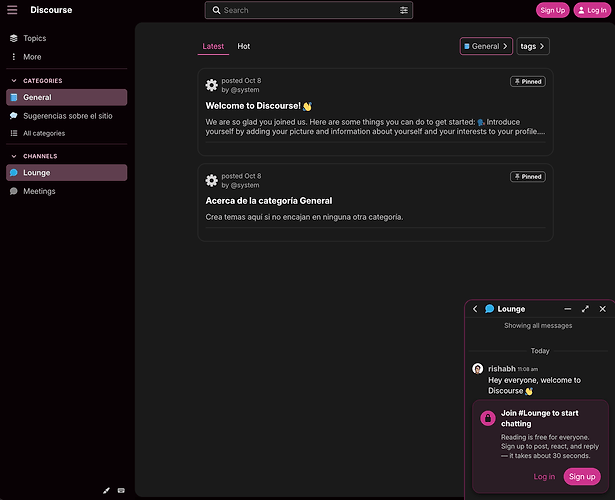This screenshot has height=500, width=615.
Task: Collapse the Channels section
Action: coord(34,156)
